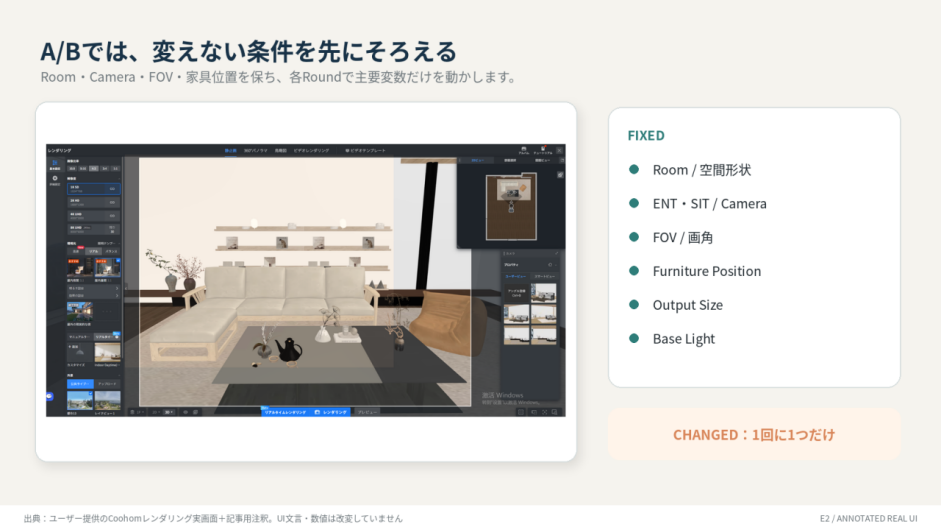Open the lighting template dropdown

coord(108,243)
